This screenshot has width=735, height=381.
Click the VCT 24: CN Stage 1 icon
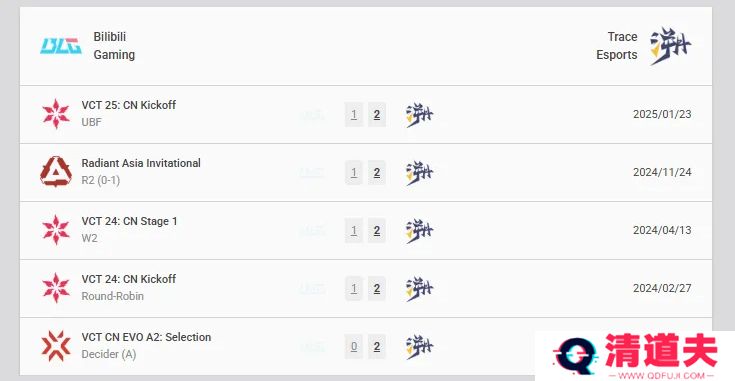(x=56, y=230)
